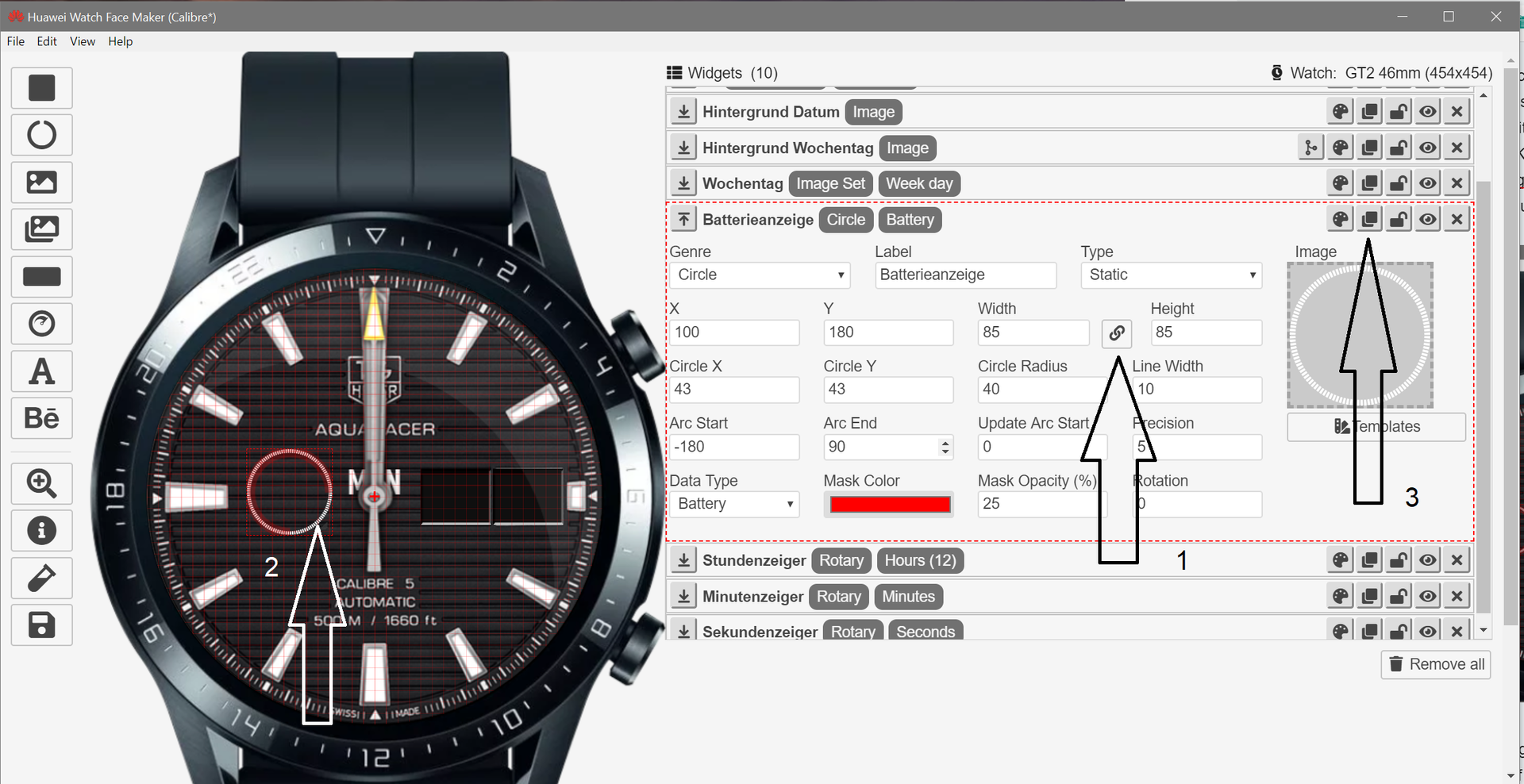The width and height of the screenshot is (1524, 784).
Task: Duplicate the Minutenzeiger widget
Action: [x=1370, y=596]
